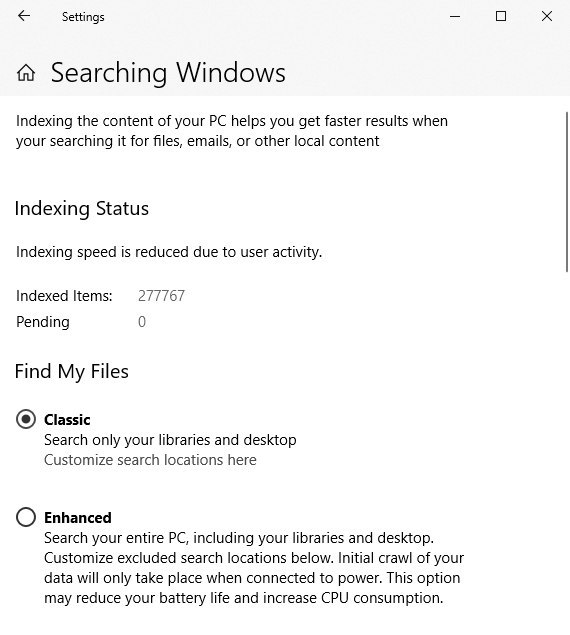Click the bold Classic option label
This screenshot has height=635, width=570.
pos(67,420)
